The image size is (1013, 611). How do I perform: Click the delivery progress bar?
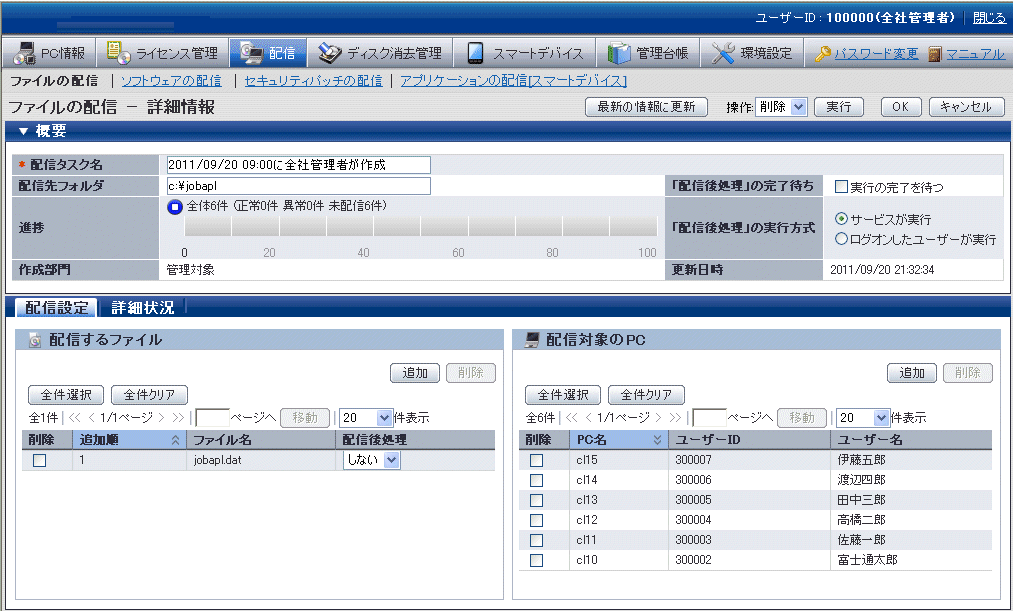pyautogui.click(x=420, y=229)
